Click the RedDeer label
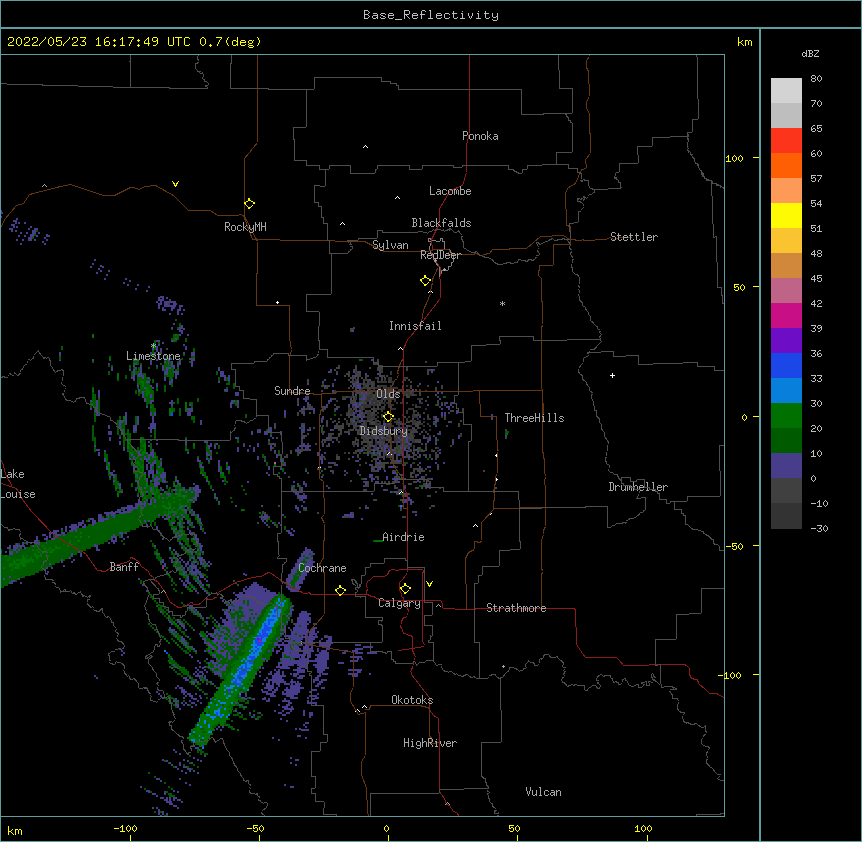 440,255
